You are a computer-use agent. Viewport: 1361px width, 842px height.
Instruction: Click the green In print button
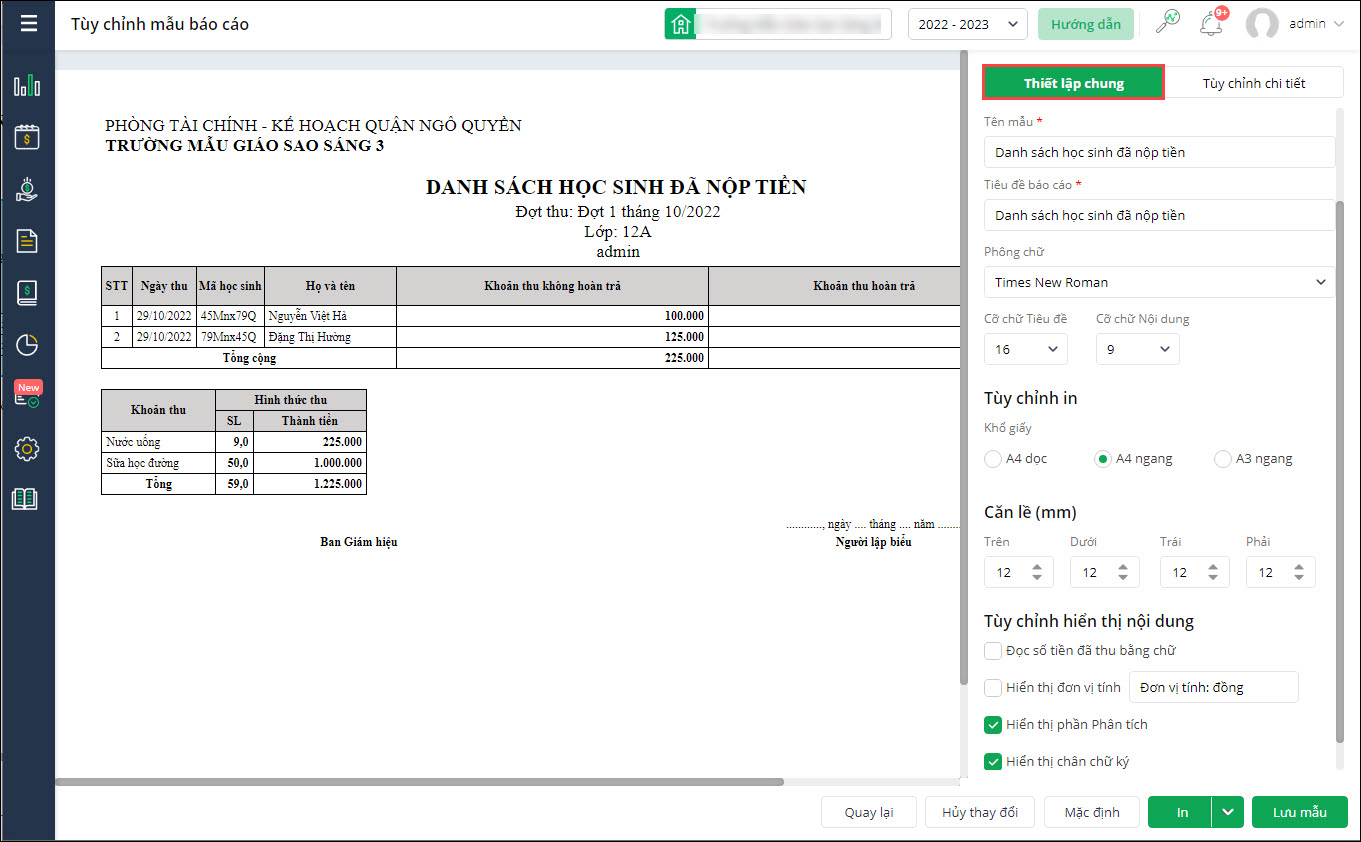point(1181,812)
